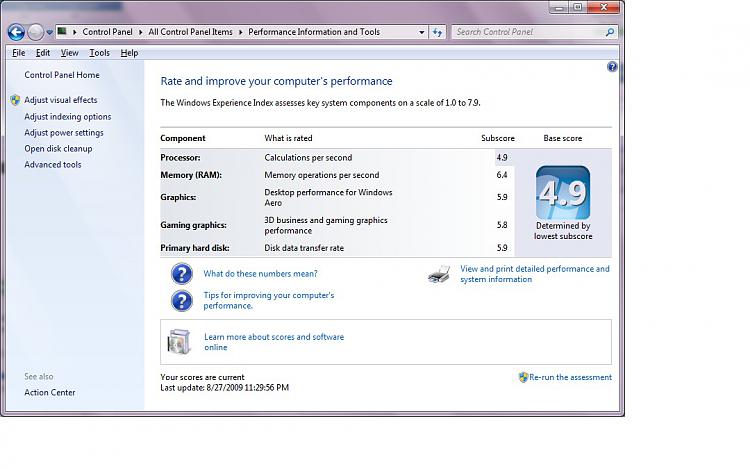Open Tips for improving your computer's performance
750x469 pixels.
click(269, 300)
